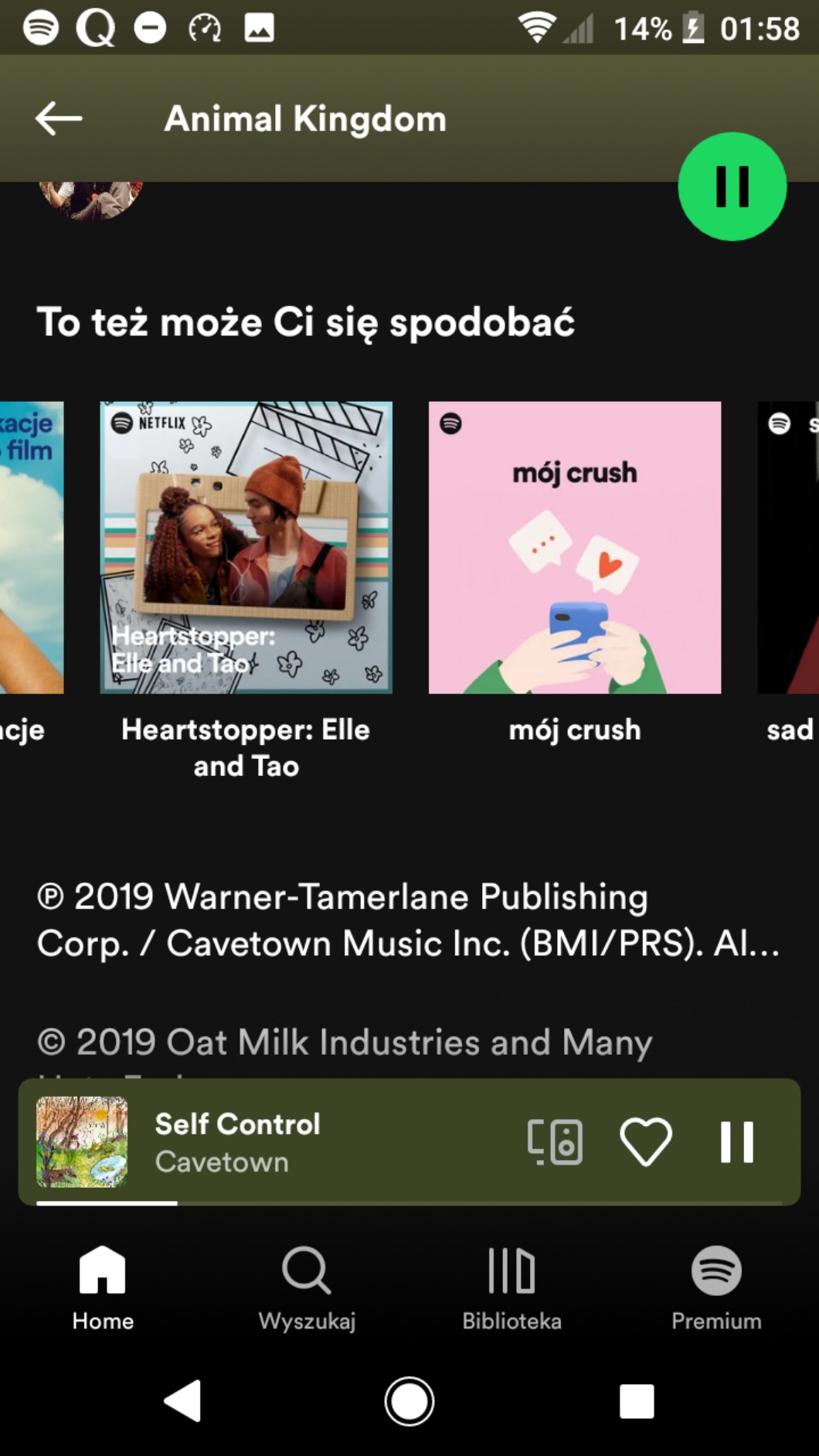Viewport: 819px width, 1456px height.
Task: Tap the Android back navigation button
Action: [x=183, y=1400]
